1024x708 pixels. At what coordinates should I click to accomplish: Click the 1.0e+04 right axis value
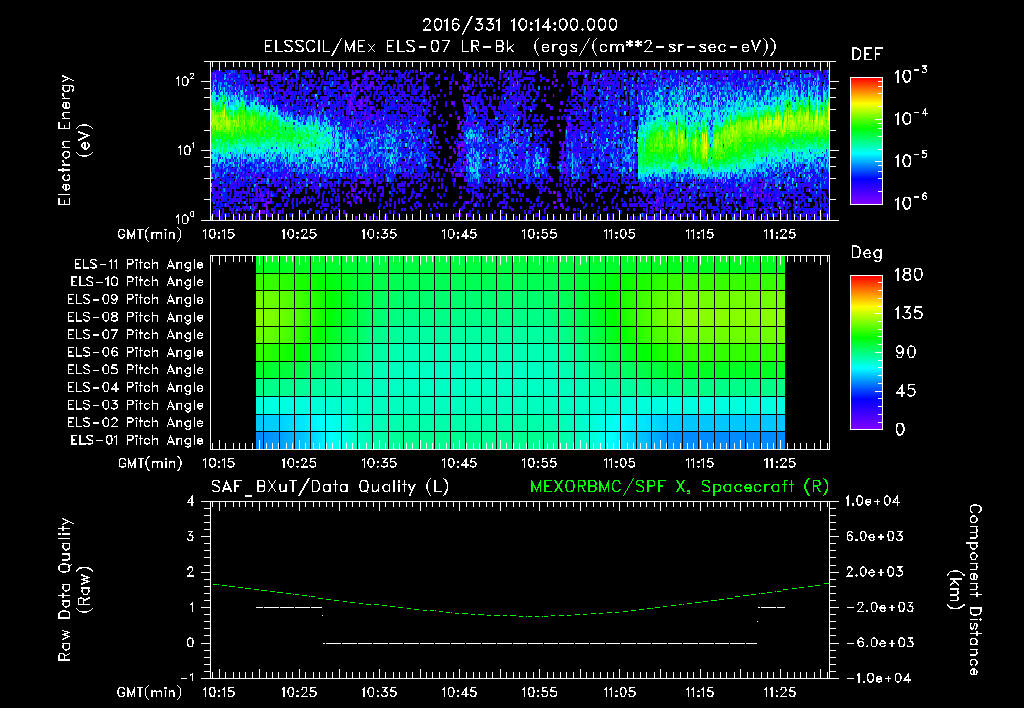(872, 501)
